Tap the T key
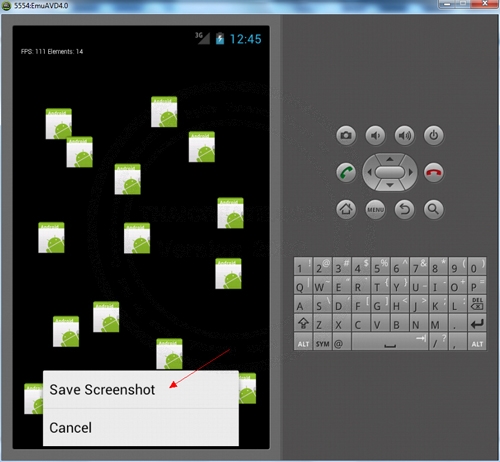Screen dimensions: 500x462 (380, 285)
